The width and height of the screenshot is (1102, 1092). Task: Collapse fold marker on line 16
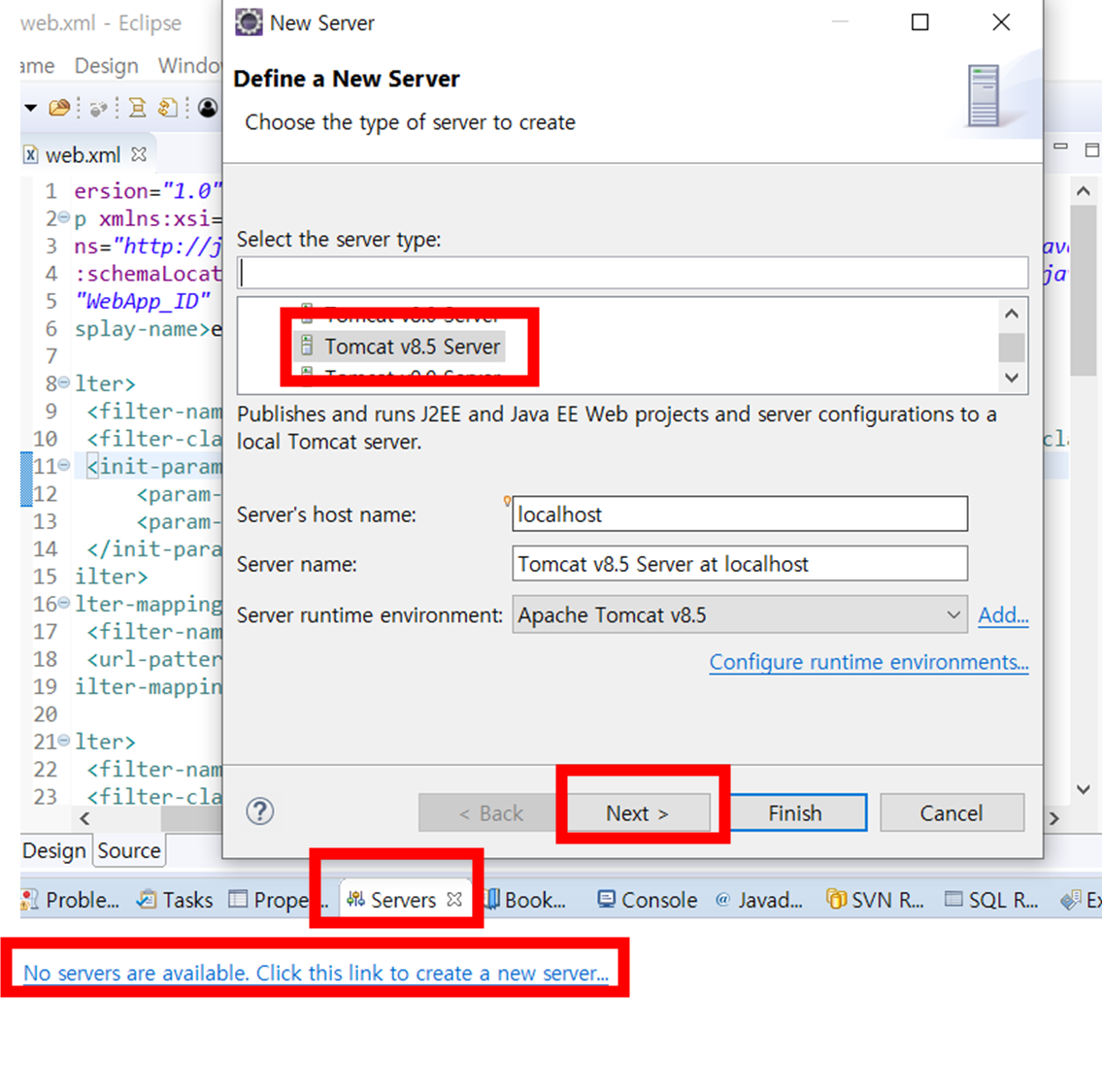click(64, 603)
